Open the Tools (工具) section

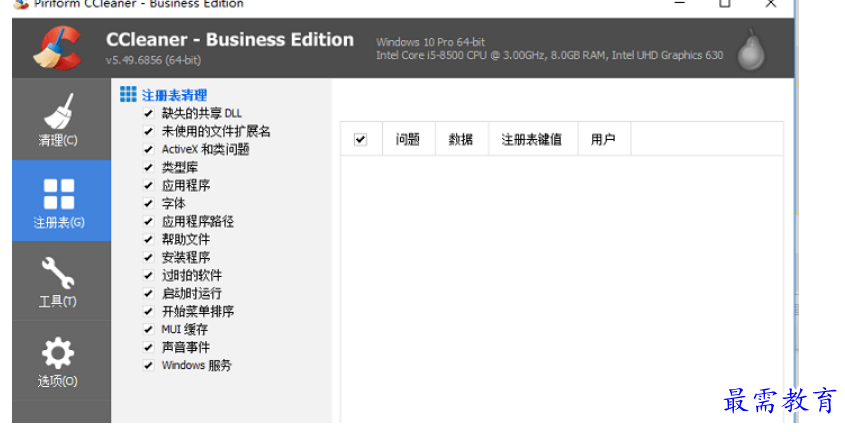[61, 281]
